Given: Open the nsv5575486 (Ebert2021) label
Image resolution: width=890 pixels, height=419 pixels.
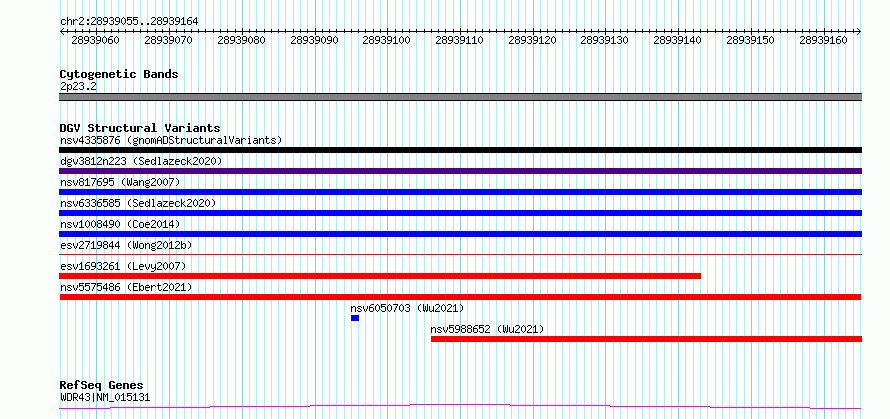Looking at the screenshot, I should 126,287.
